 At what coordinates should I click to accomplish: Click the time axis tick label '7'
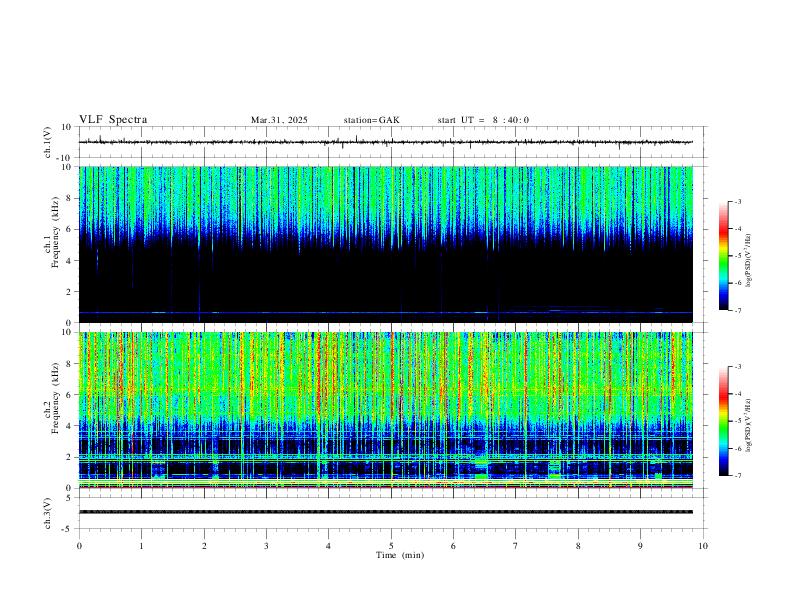coord(516,546)
